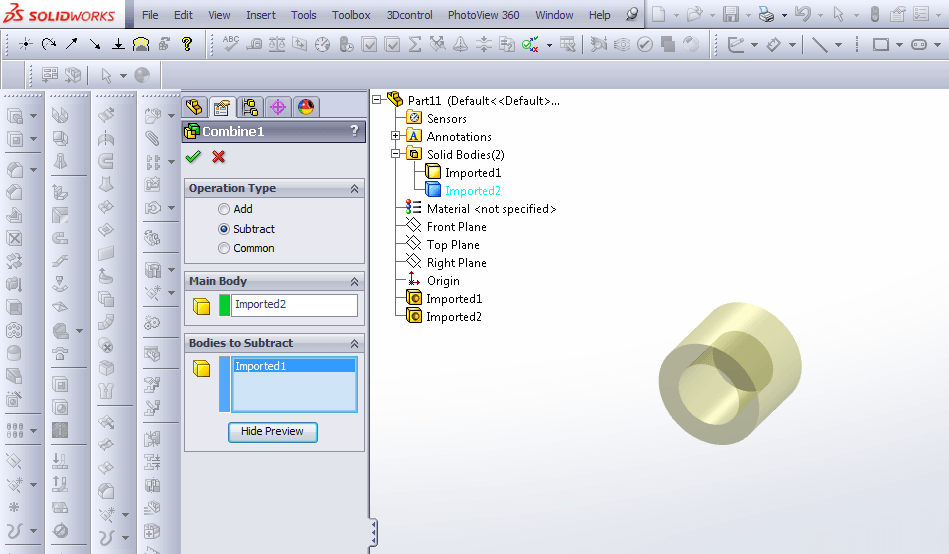Click the SolidWorks logo
Screen dimensions: 949x554
(59, 14)
